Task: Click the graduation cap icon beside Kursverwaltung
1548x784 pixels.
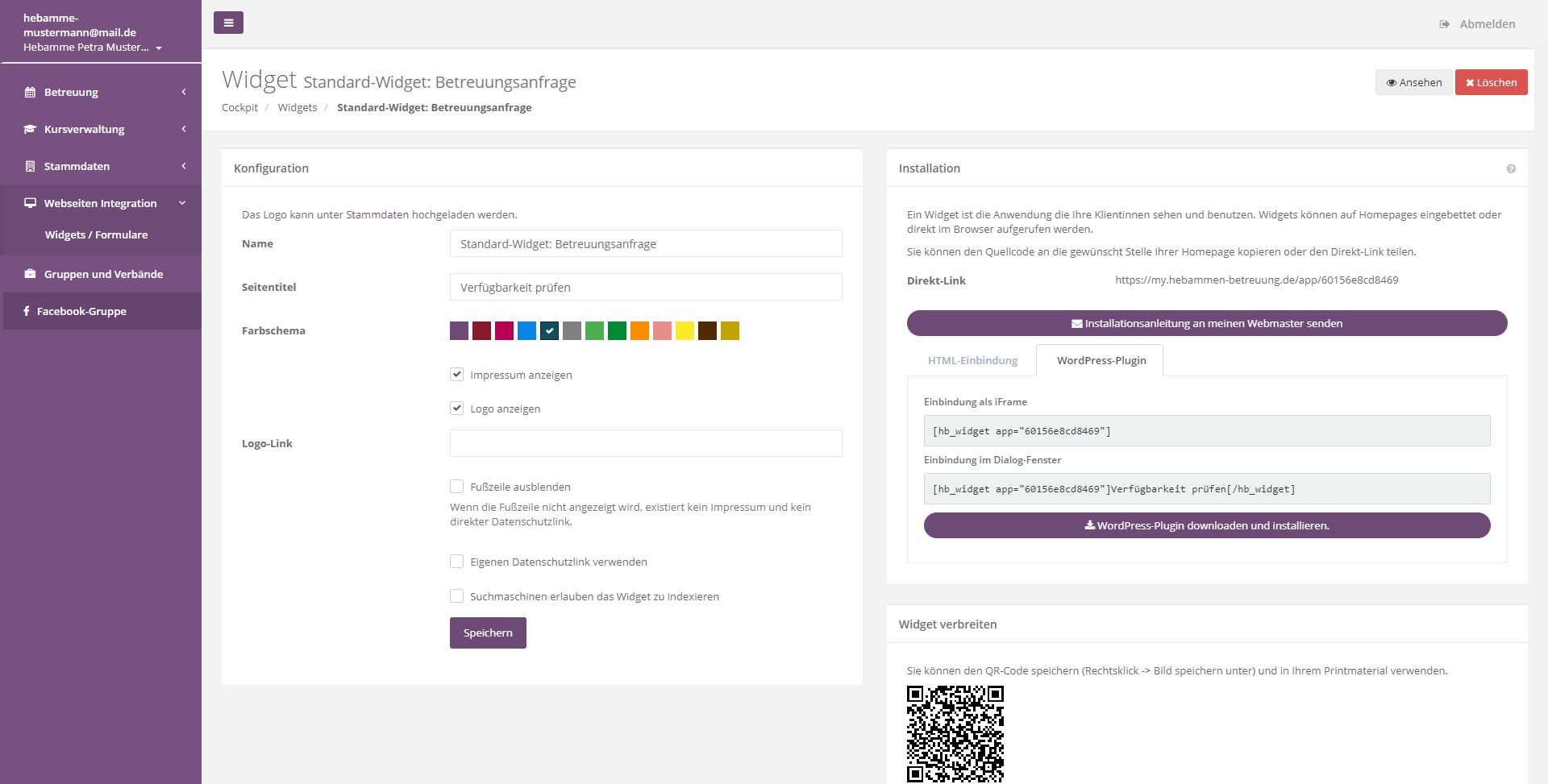Action: click(30, 129)
